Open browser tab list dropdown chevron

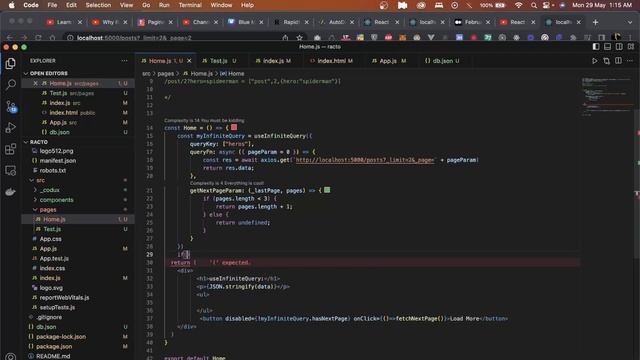629,22
